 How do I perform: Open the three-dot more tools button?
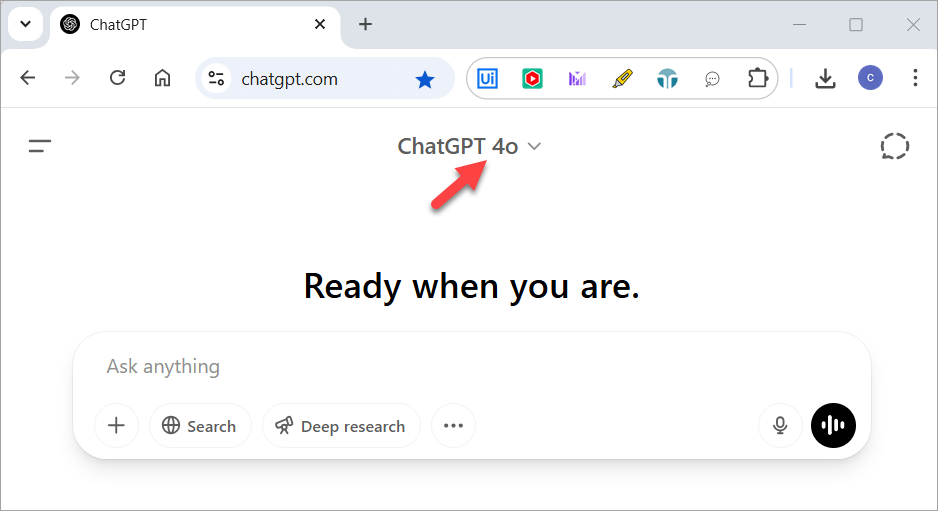coord(453,425)
